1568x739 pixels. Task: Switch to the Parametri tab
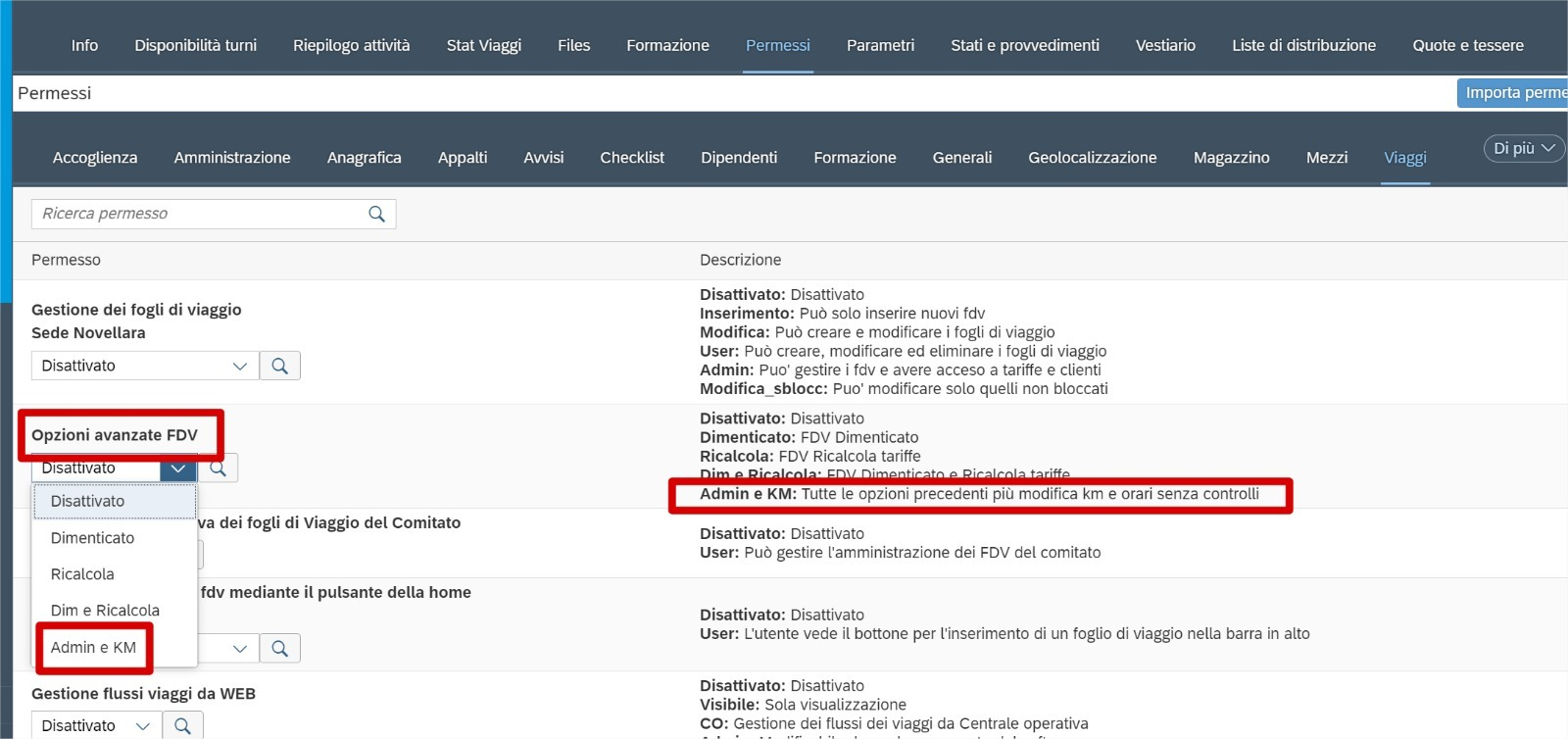(880, 45)
